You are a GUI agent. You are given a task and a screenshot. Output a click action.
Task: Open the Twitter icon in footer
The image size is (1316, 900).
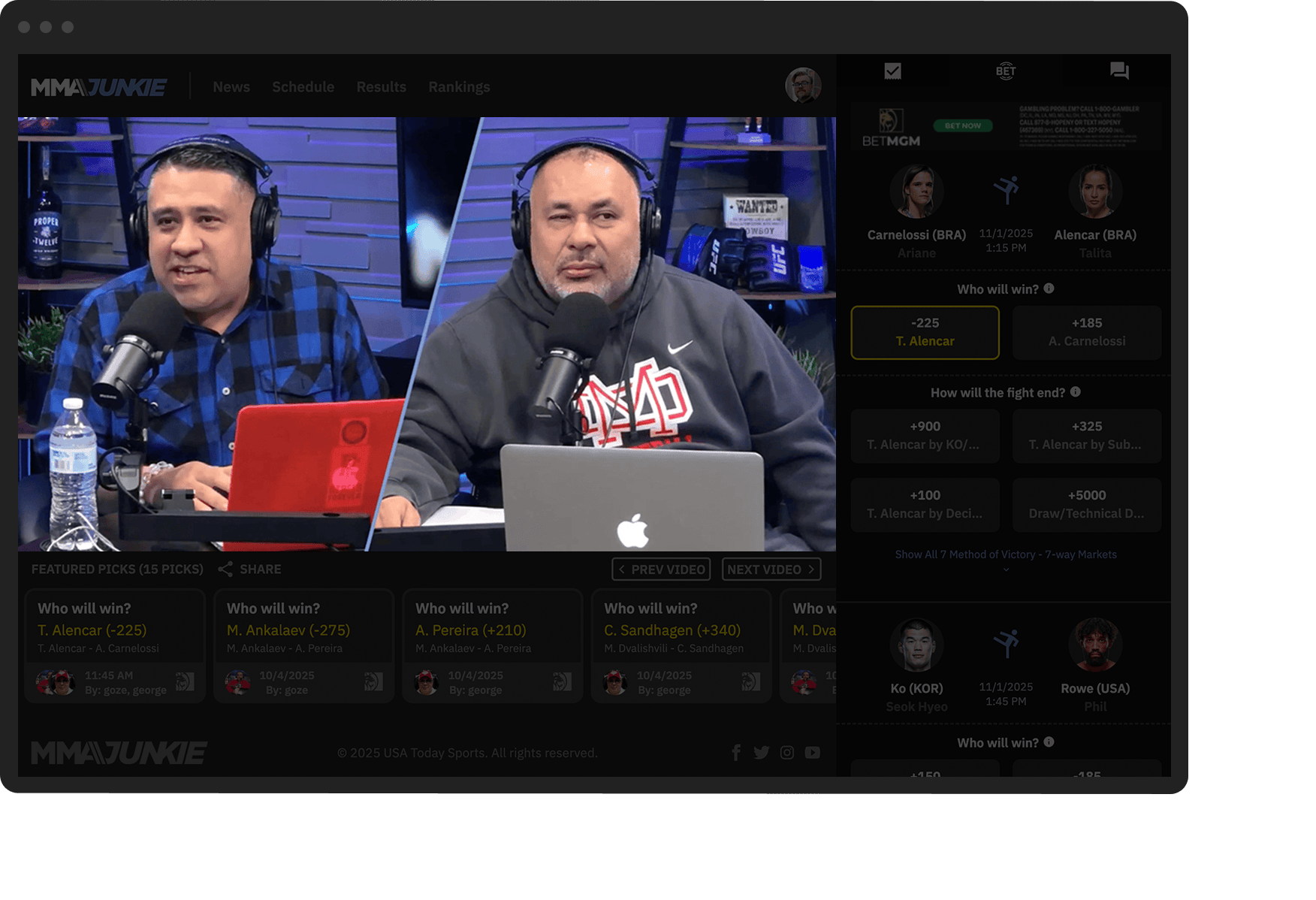[x=761, y=753]
